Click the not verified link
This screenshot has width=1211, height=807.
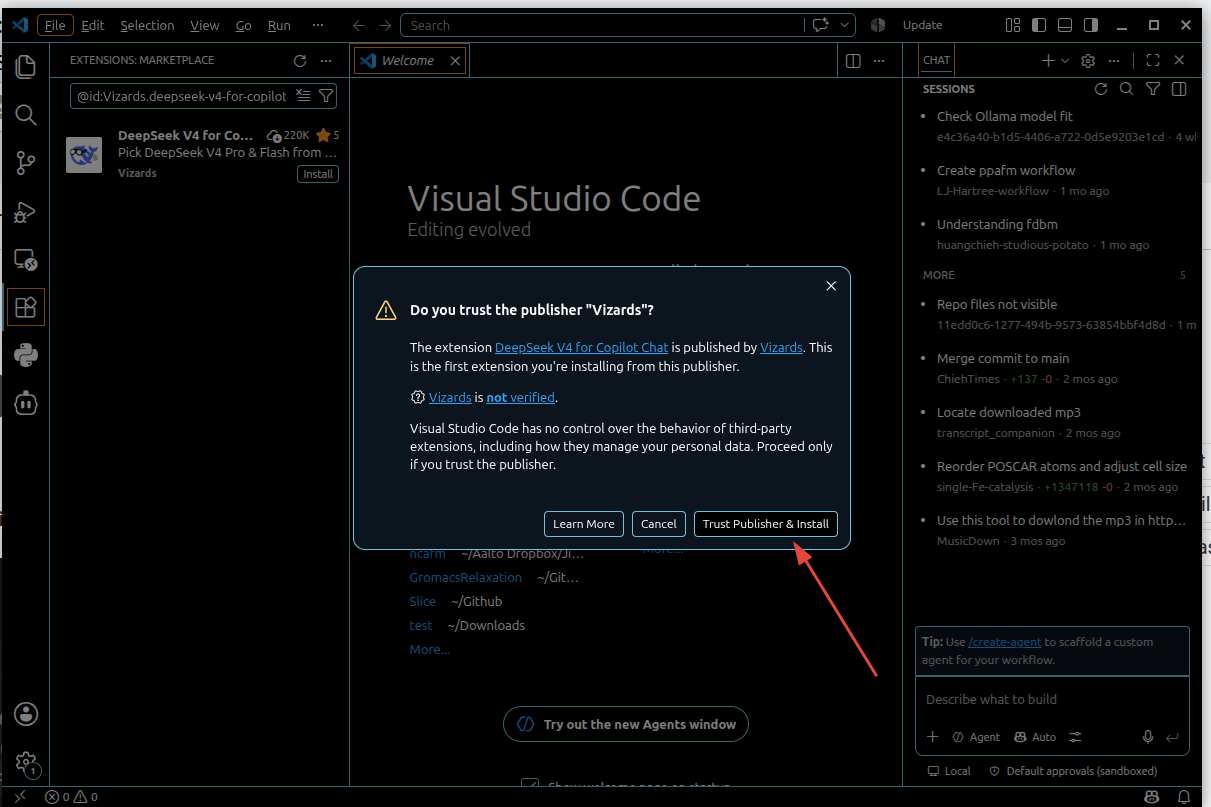coord(520,397)
